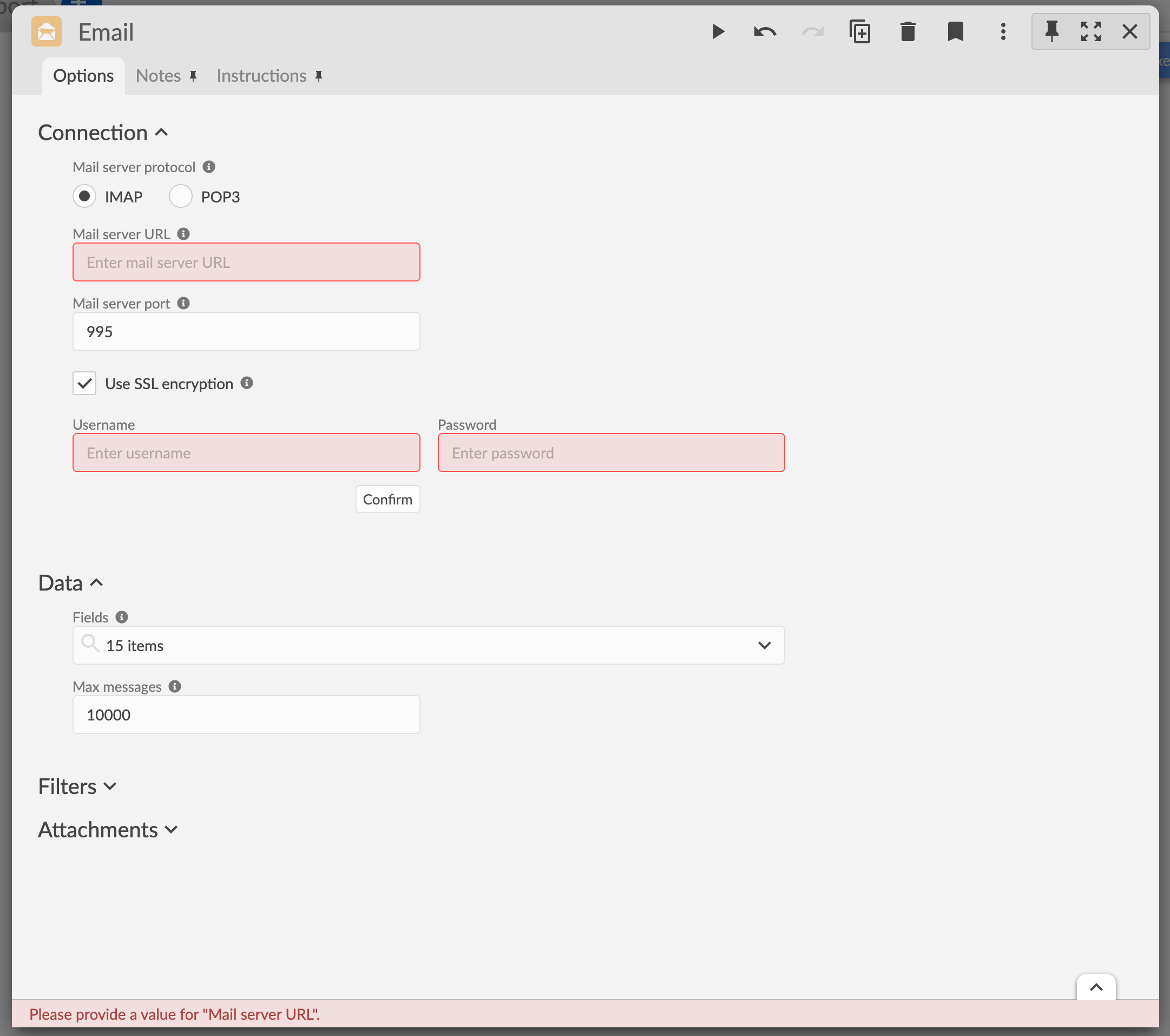This screenshot has width=1170, height=1036.
Task: Click the bookmark icon in header
Action: (x=955, y=31)
